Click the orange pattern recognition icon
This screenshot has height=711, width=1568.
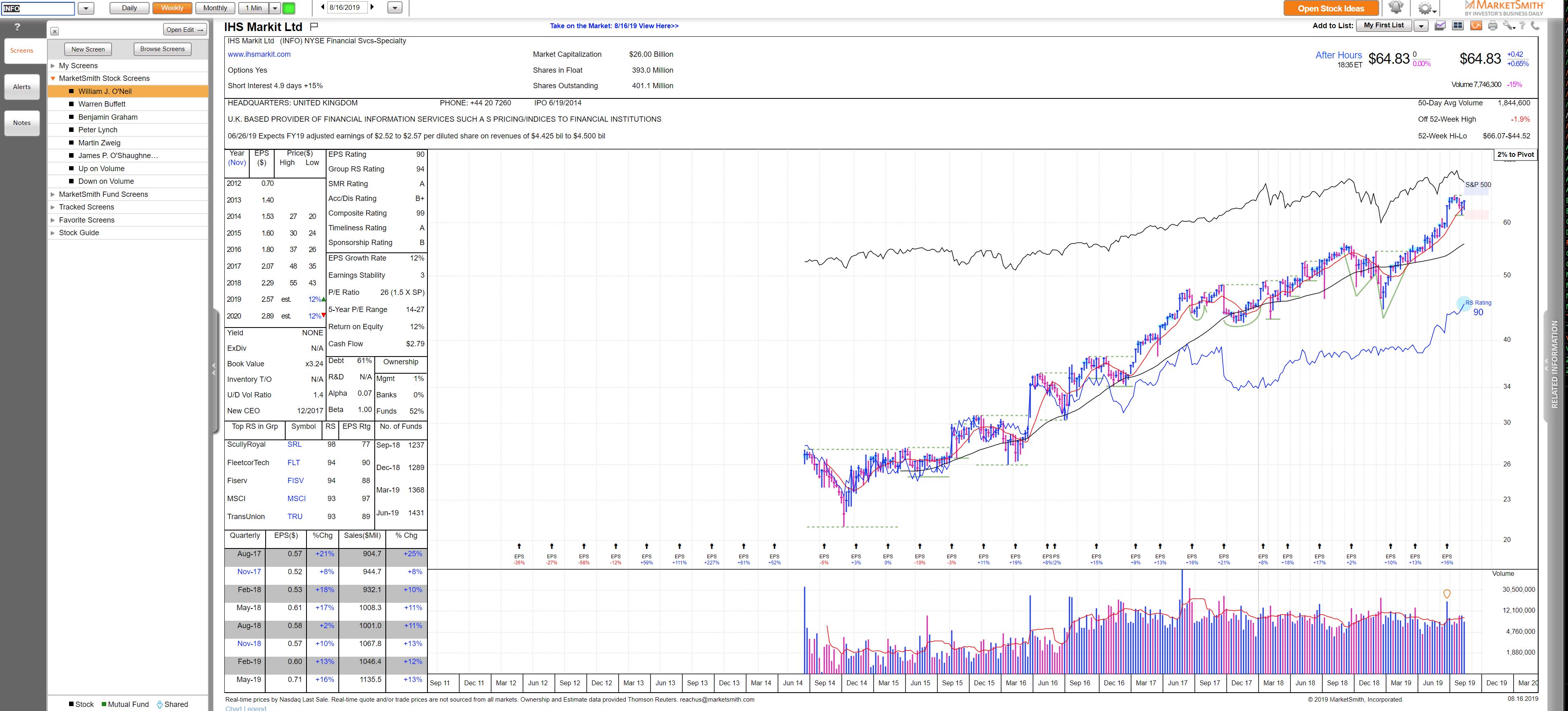(x=1476, y=26)
